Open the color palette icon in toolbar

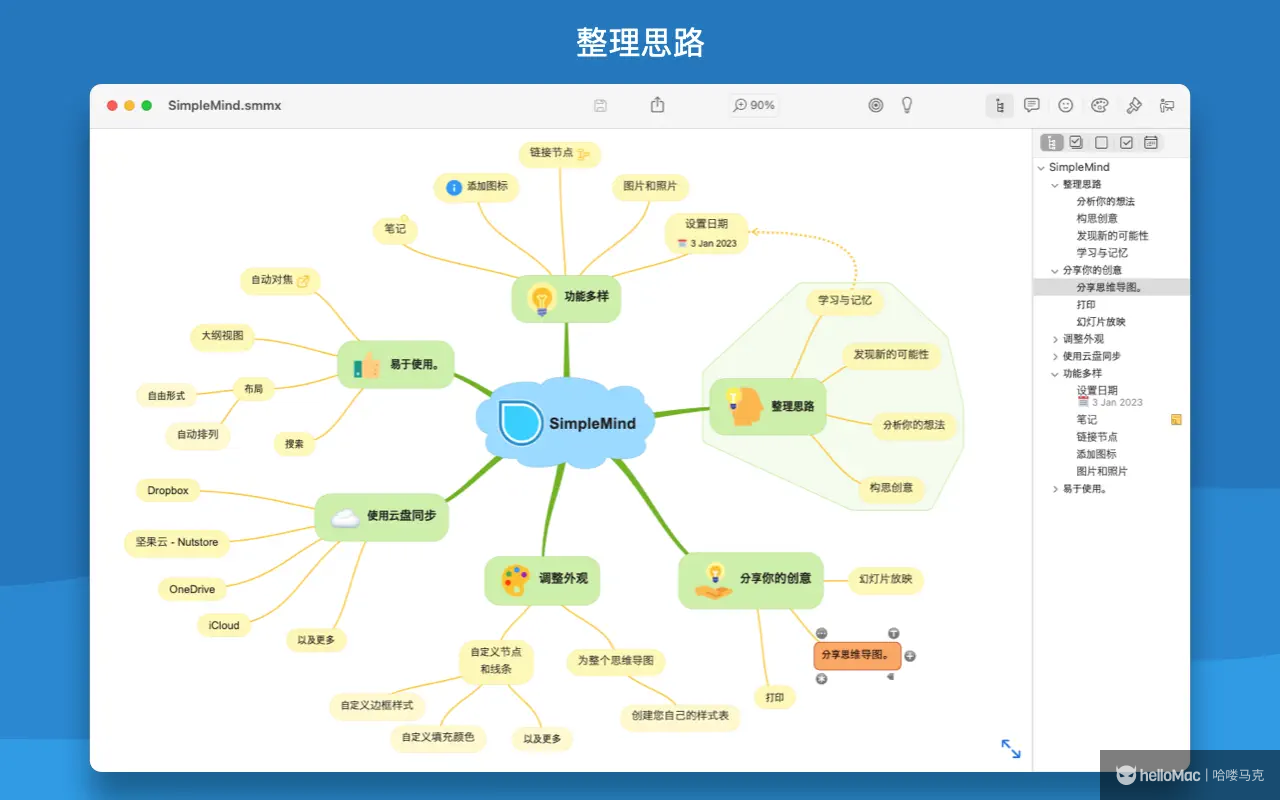pos(1100,105)
